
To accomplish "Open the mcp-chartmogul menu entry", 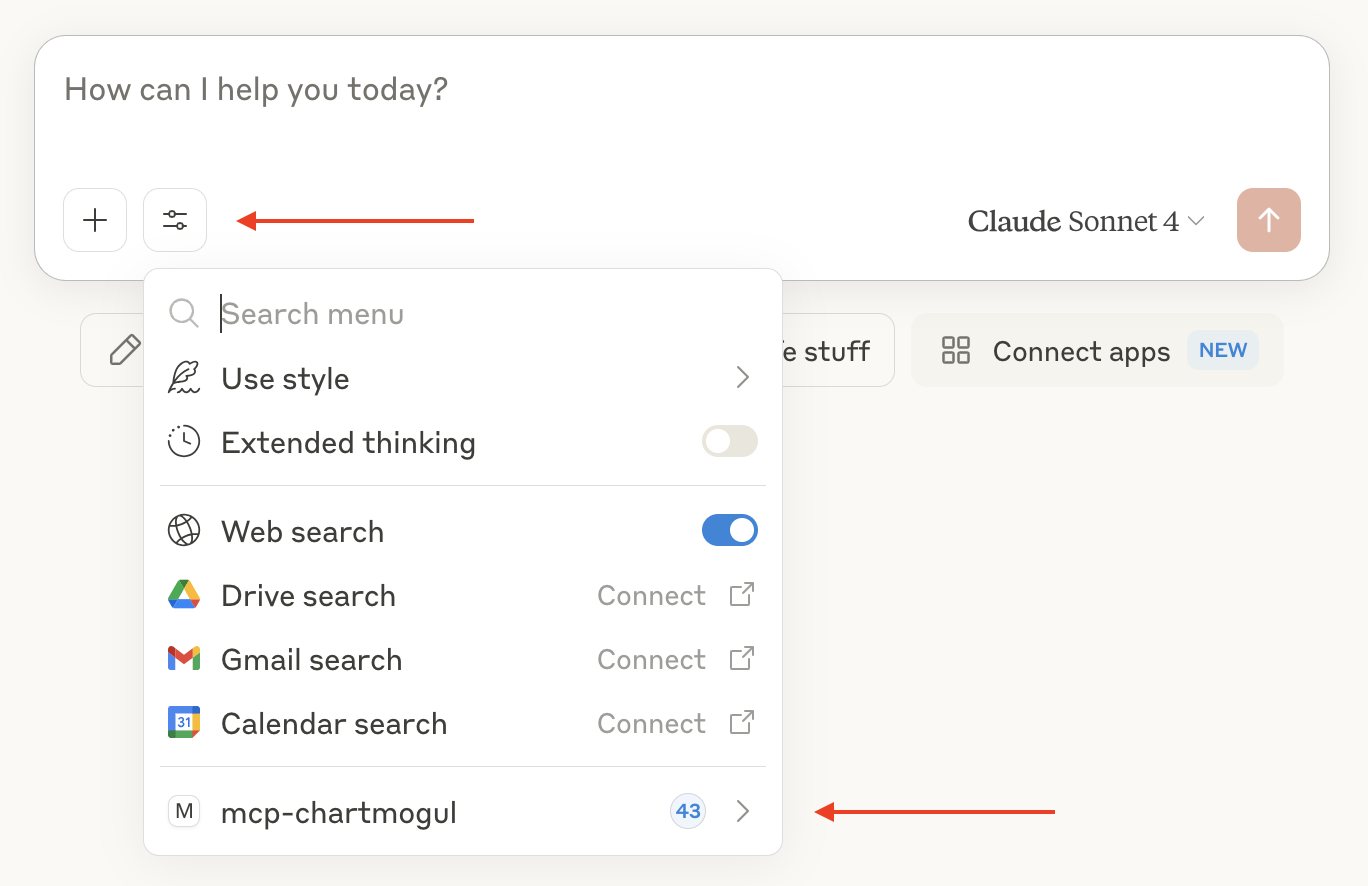I will tap(462, 812).
